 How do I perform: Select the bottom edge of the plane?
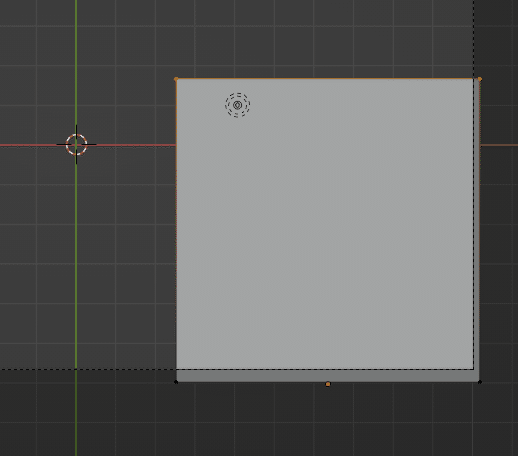coord(328,382)
